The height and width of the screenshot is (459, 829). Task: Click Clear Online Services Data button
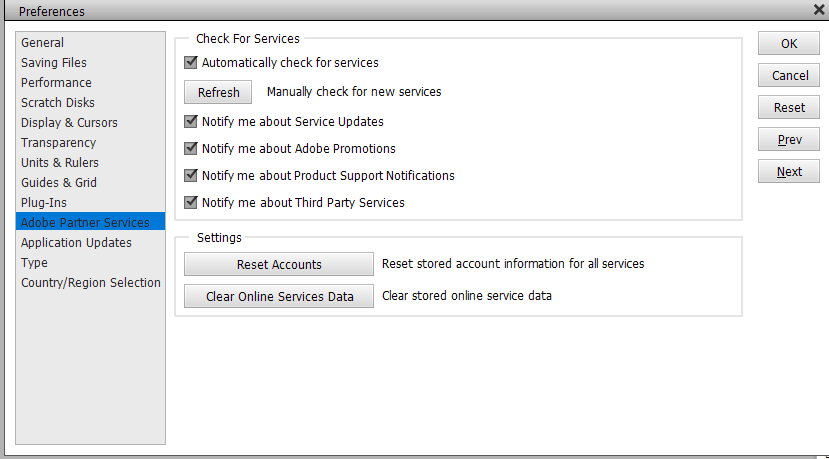279,296
